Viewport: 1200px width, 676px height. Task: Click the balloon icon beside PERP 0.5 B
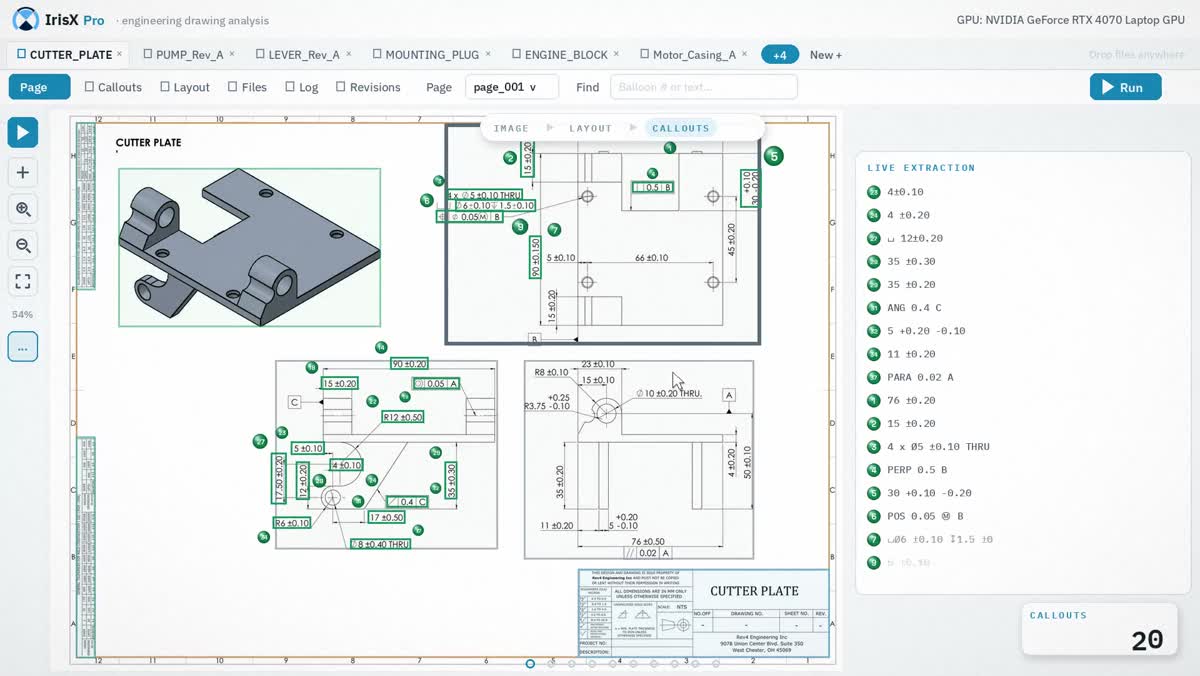click(x=874, y=470)
